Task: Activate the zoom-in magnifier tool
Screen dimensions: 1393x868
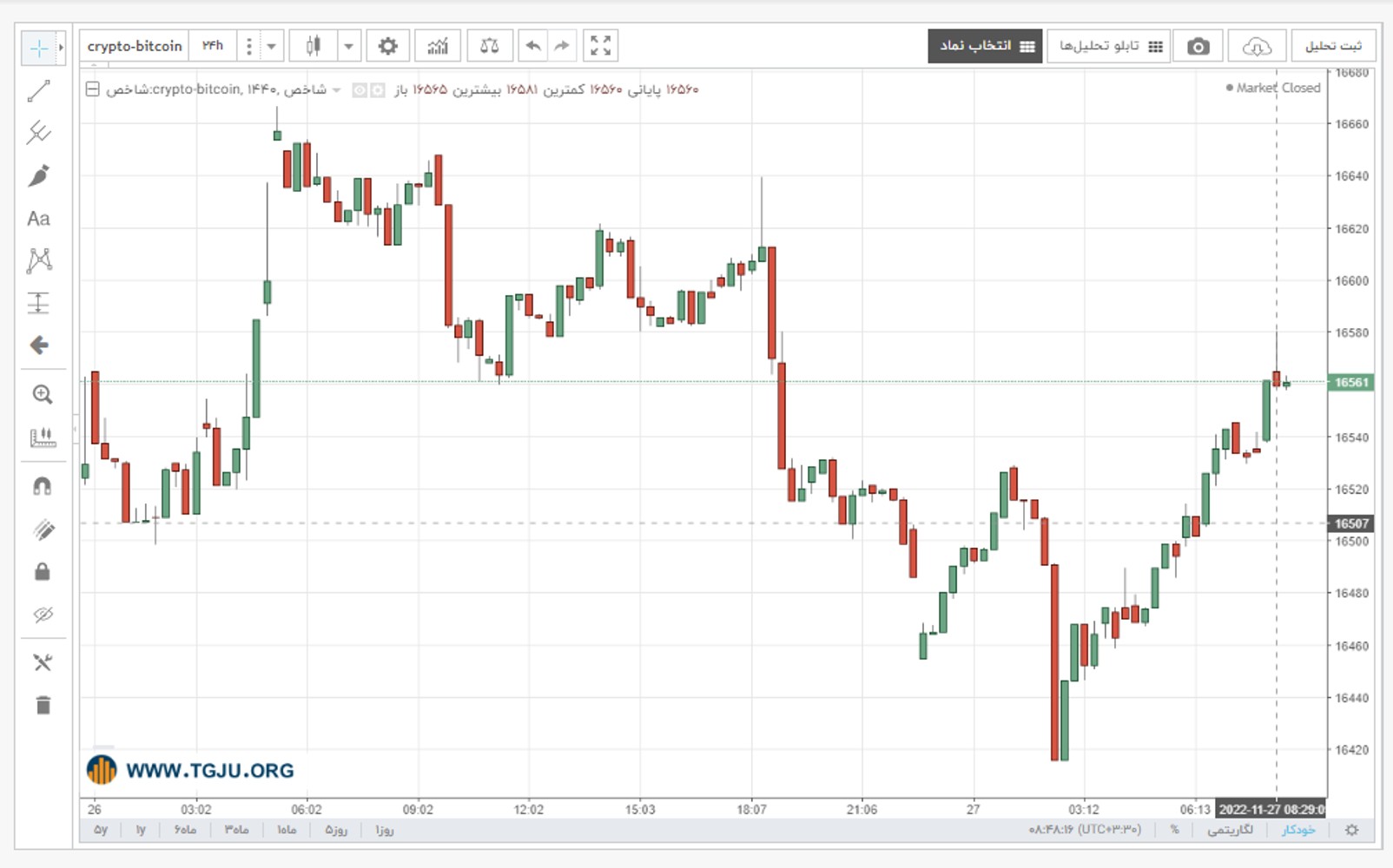Action: [42, 395]
